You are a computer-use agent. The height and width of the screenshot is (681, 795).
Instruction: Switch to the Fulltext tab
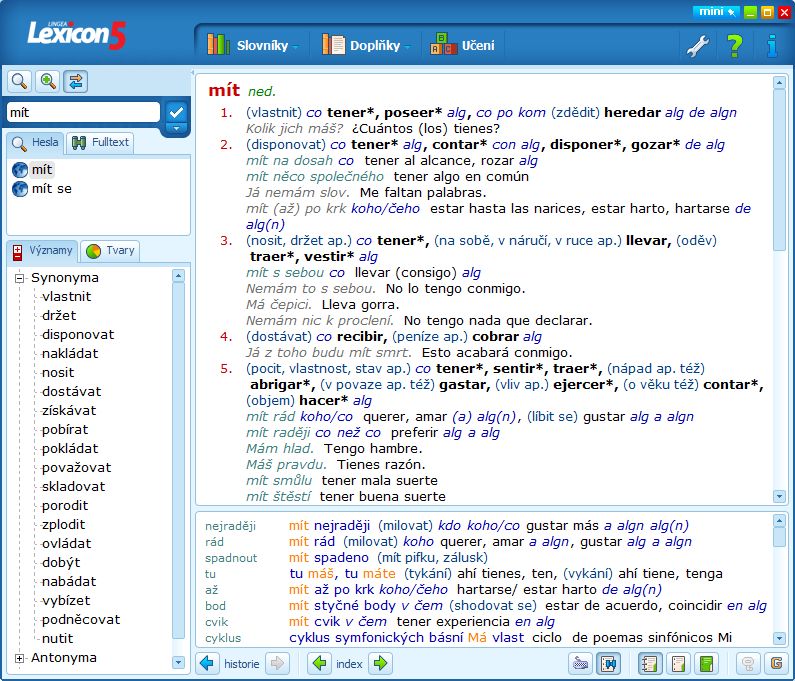coord(100,142)
